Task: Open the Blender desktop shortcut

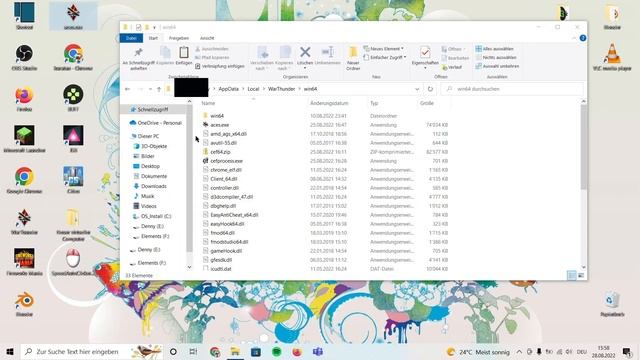Action: 24,304
